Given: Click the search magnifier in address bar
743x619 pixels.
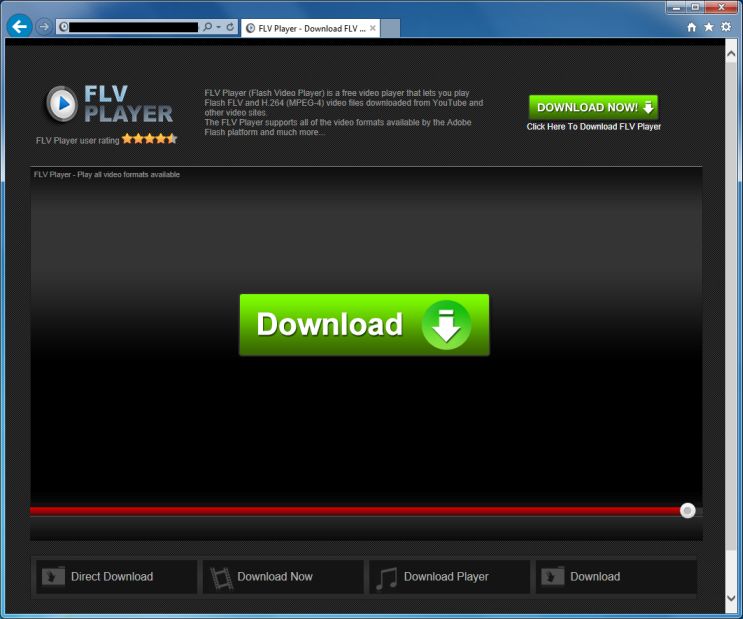Looking at the screenshot, I should (x=207, y=27).
